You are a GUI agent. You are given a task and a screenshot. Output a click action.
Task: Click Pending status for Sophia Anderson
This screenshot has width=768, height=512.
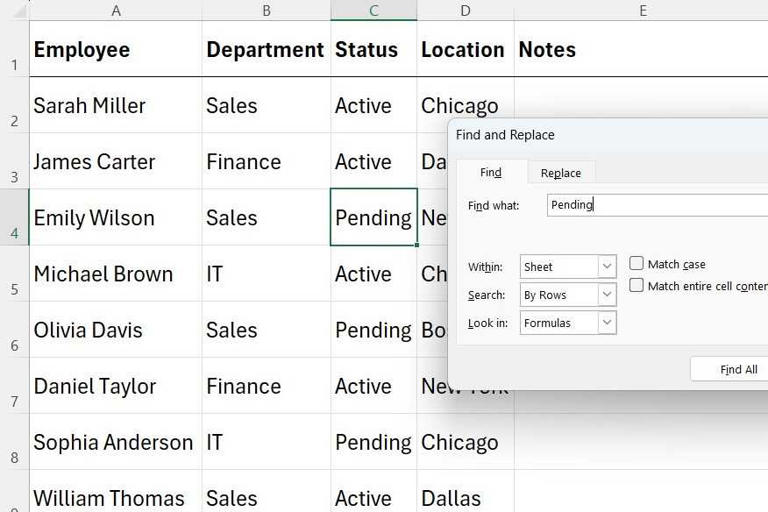374,441
